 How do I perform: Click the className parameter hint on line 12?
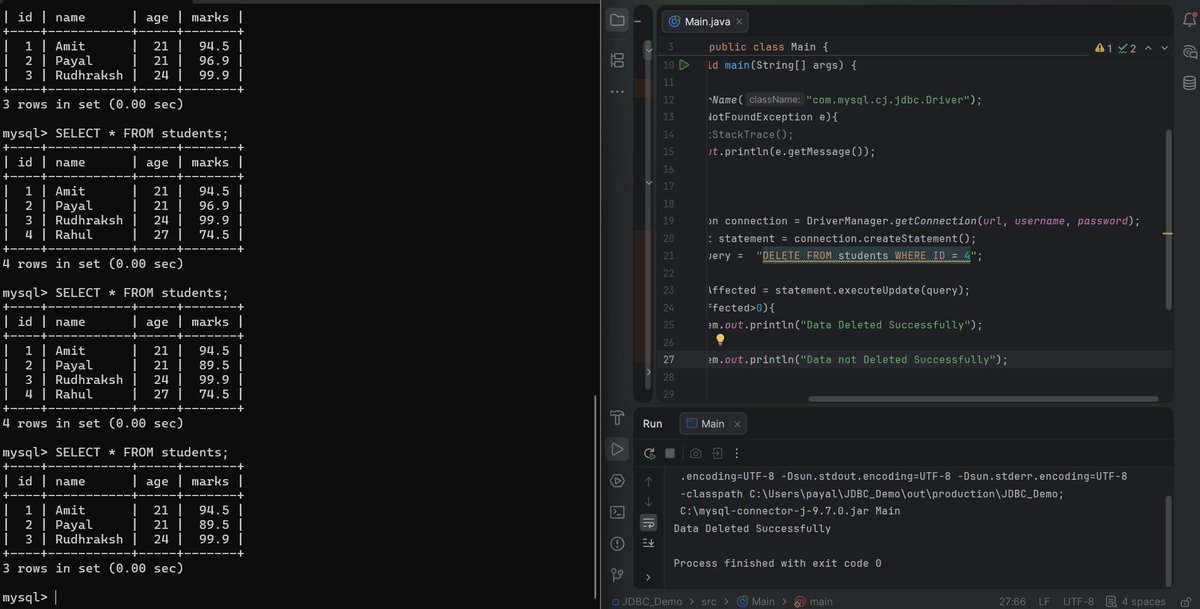773,100
